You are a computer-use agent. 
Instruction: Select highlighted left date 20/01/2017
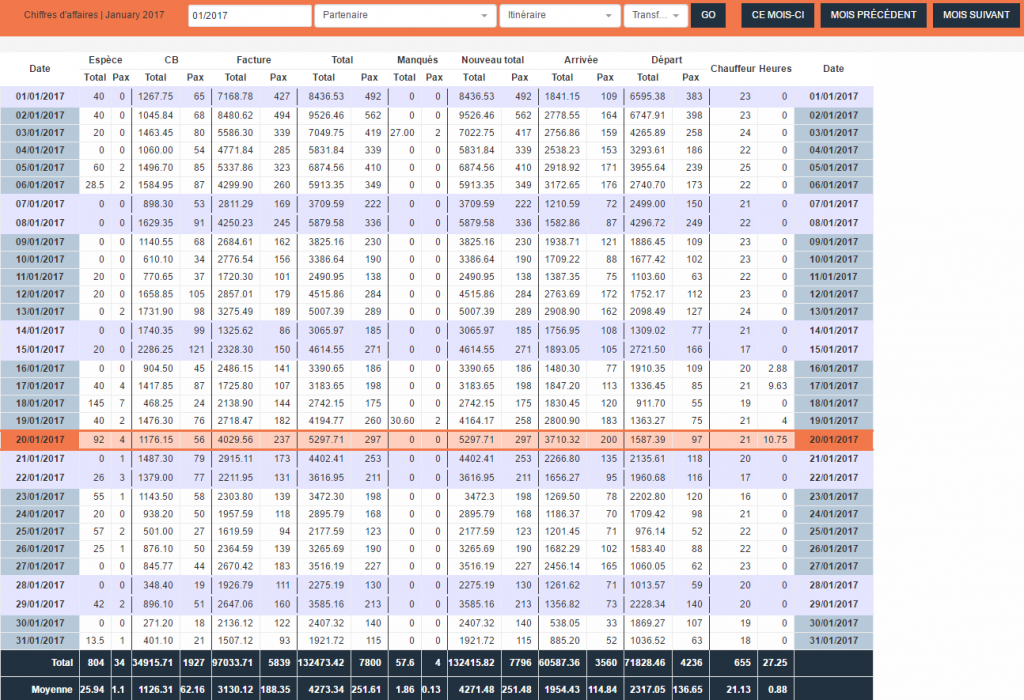[x=40, y=439]
